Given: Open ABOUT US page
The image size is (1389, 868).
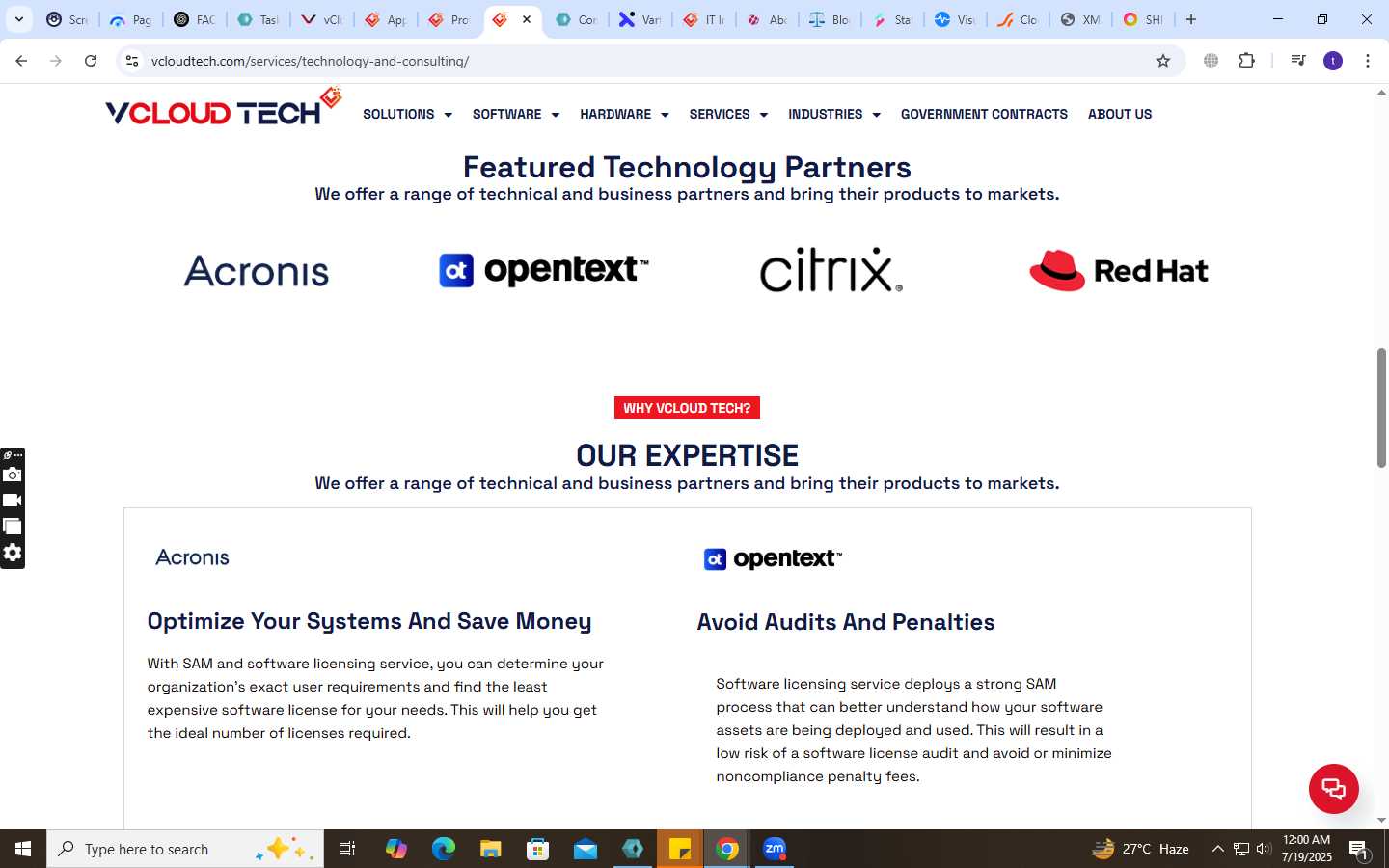Looking at the screenshot, I should (1120, 114).
